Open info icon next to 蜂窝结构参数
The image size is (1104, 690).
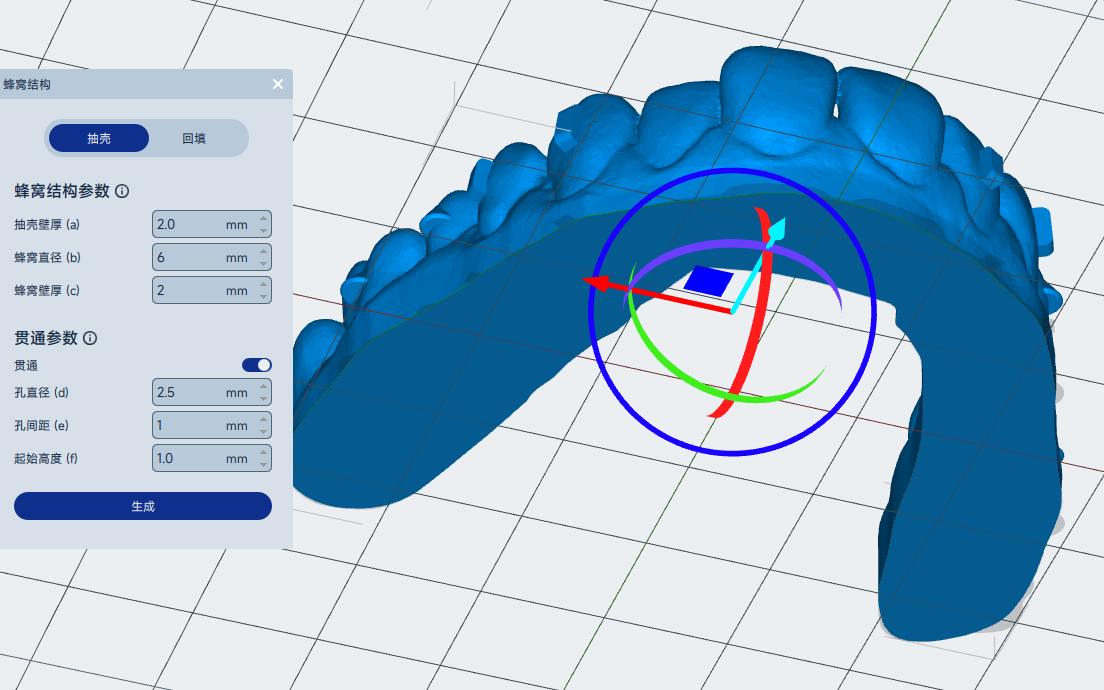pyautogui.click(x=122, y=191)
